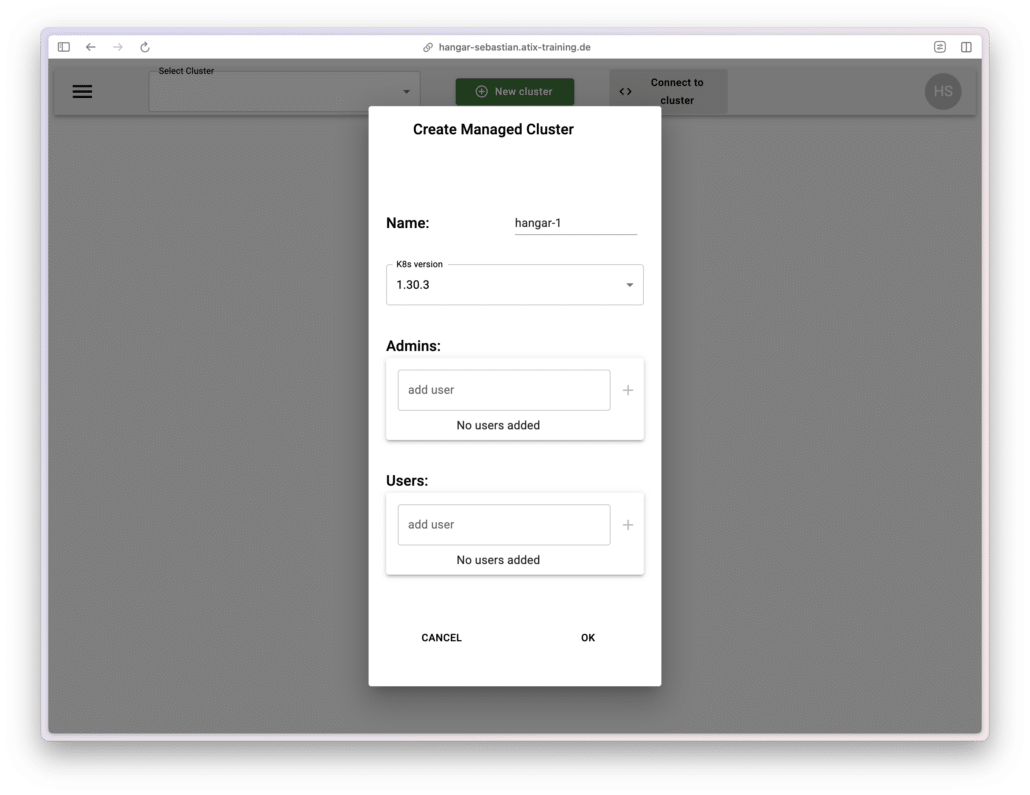Click the browser forward arrow

coord(118,47)
